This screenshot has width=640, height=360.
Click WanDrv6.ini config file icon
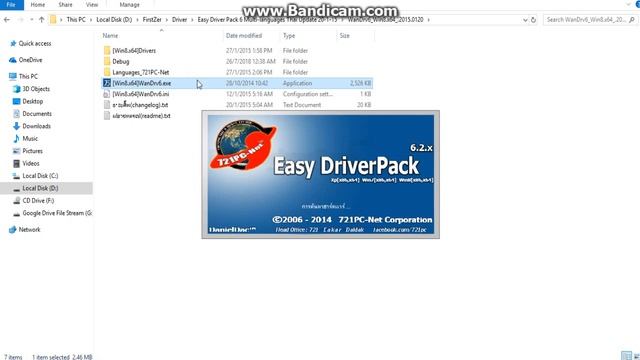point(107,94)
